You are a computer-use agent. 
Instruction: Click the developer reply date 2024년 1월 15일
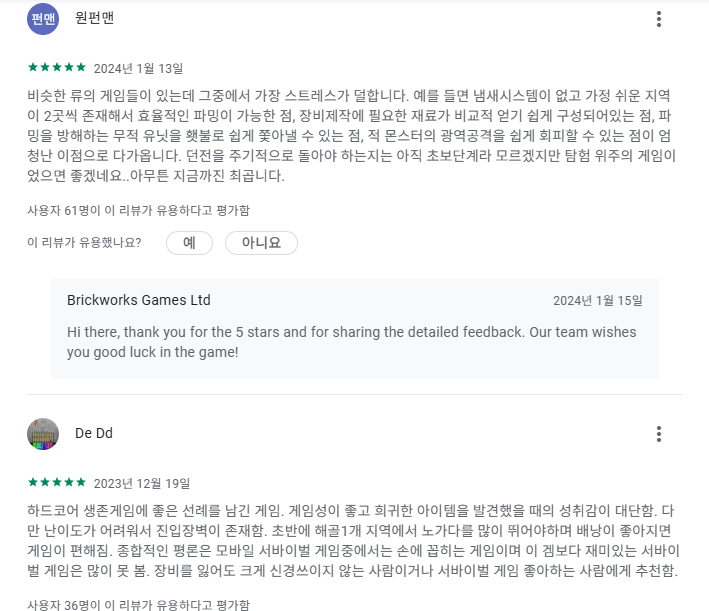(598, 300)
